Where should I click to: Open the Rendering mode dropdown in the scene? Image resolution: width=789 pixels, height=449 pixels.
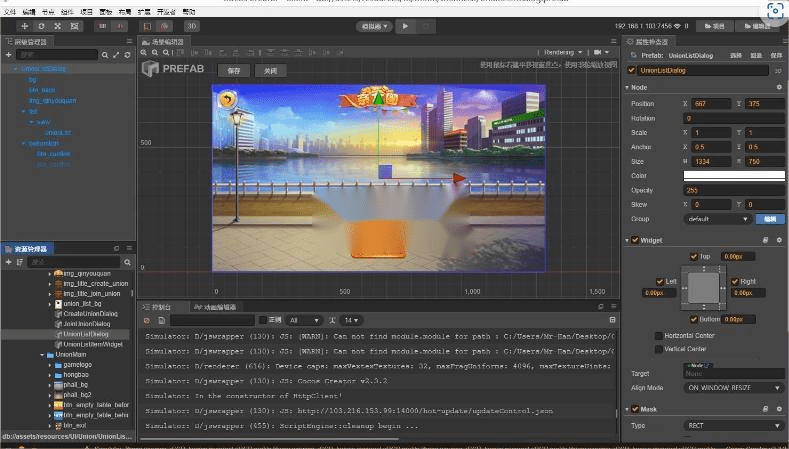click(x=563, y=52)
